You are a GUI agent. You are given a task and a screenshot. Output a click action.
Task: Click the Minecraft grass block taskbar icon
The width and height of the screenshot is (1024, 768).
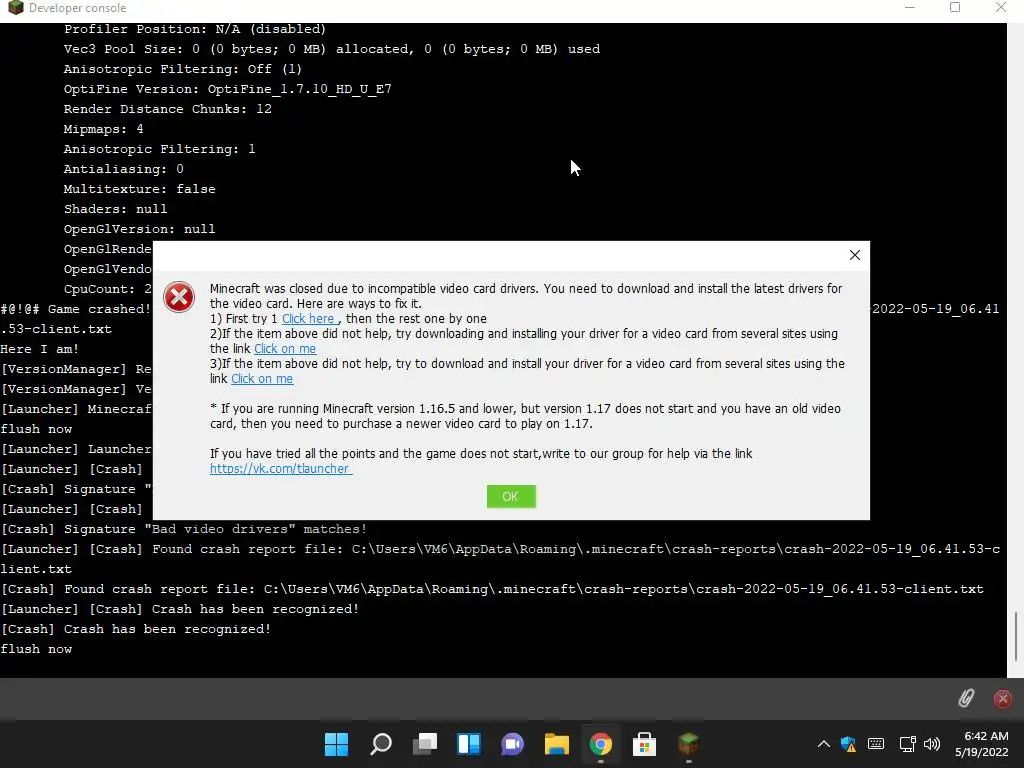pyautogui.click(x=688, y=744)
